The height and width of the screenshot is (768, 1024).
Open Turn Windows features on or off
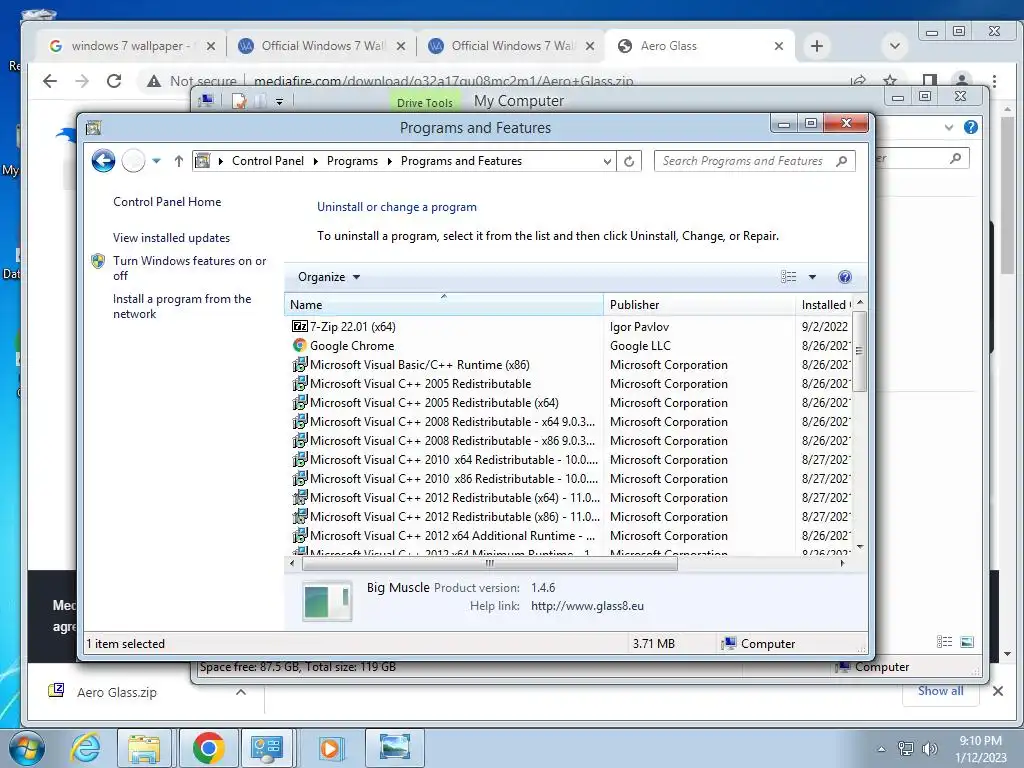189,268
